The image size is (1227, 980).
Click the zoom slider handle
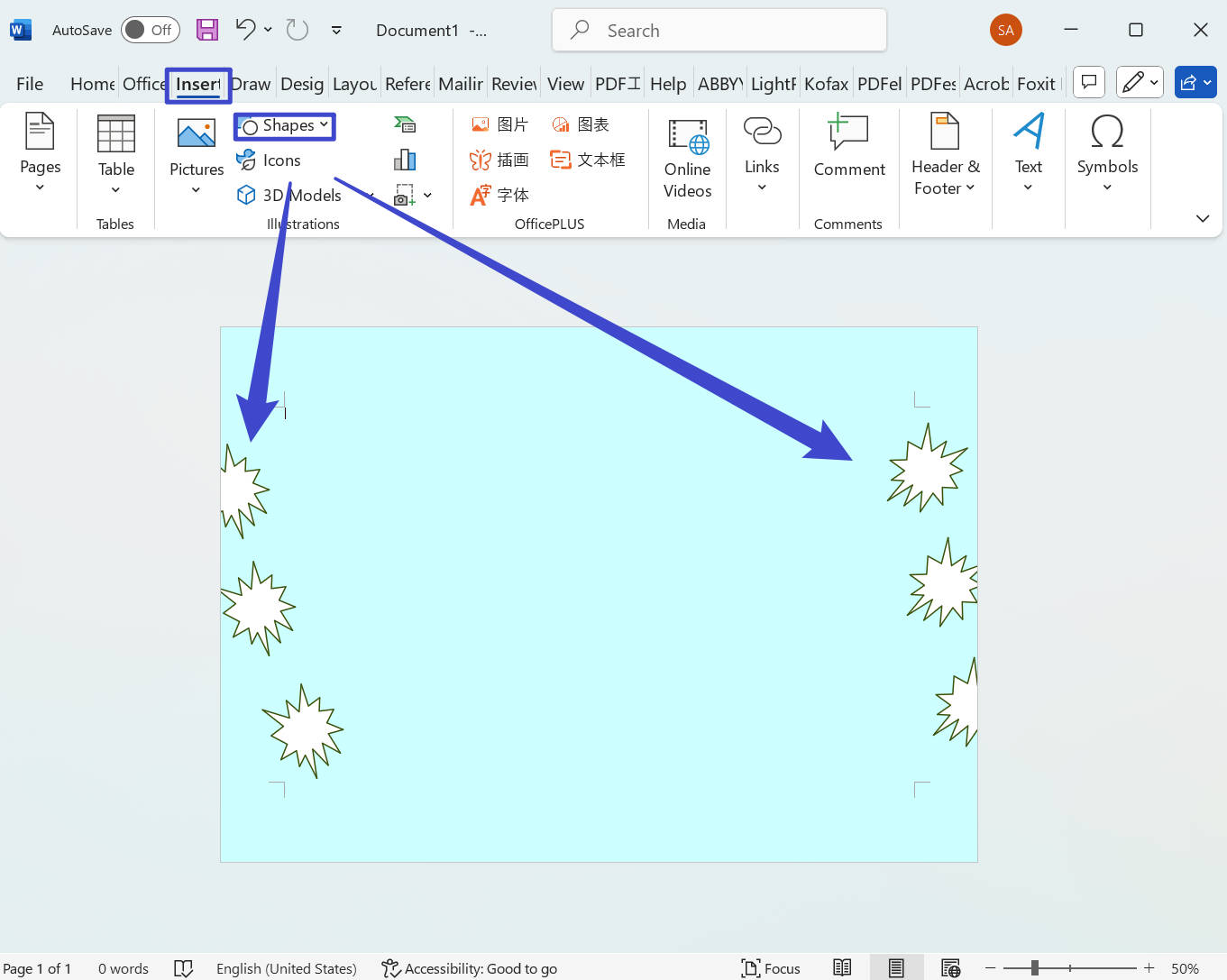point(1035,967)
